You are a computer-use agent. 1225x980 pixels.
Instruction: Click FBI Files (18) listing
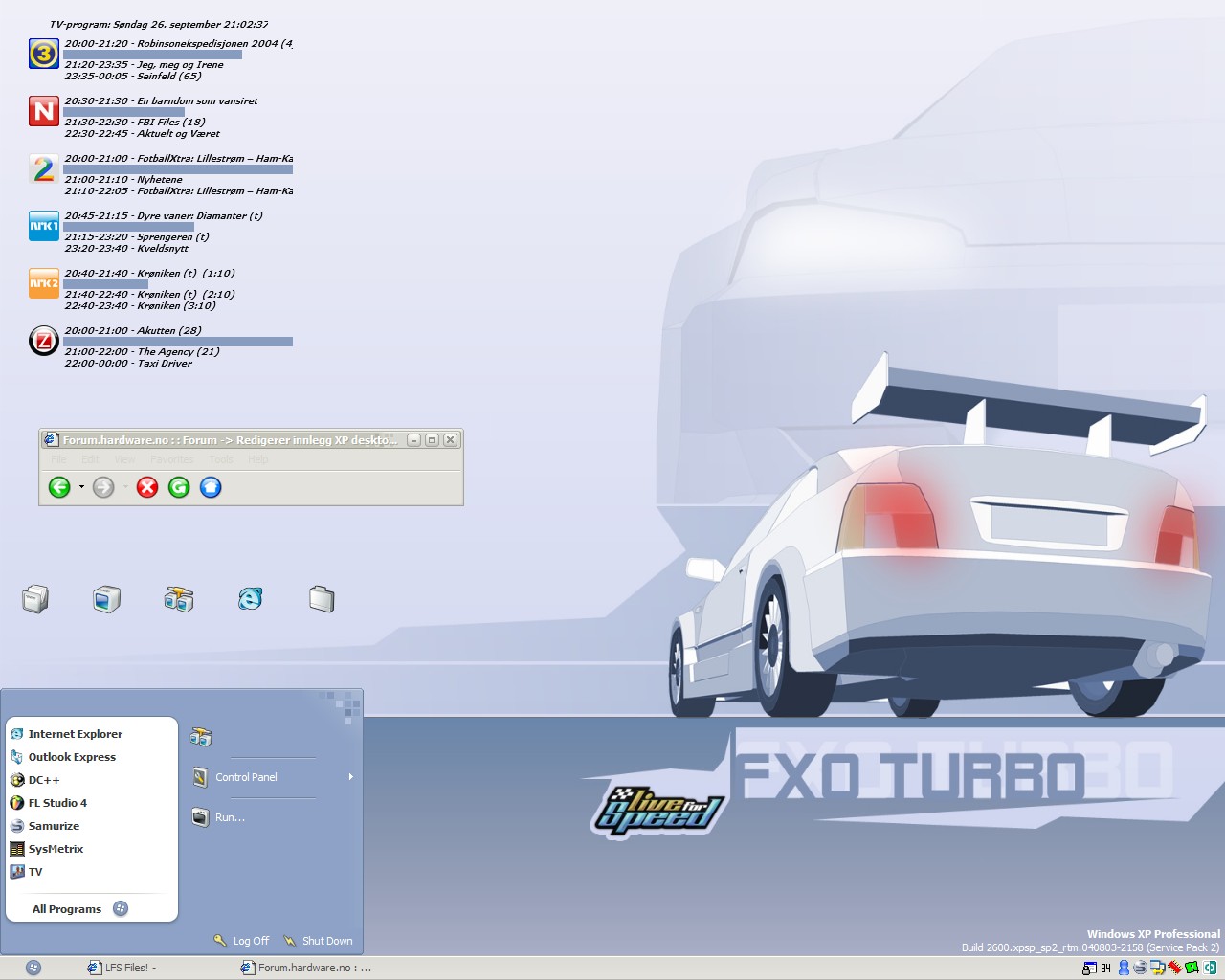(x=135, y=122)
